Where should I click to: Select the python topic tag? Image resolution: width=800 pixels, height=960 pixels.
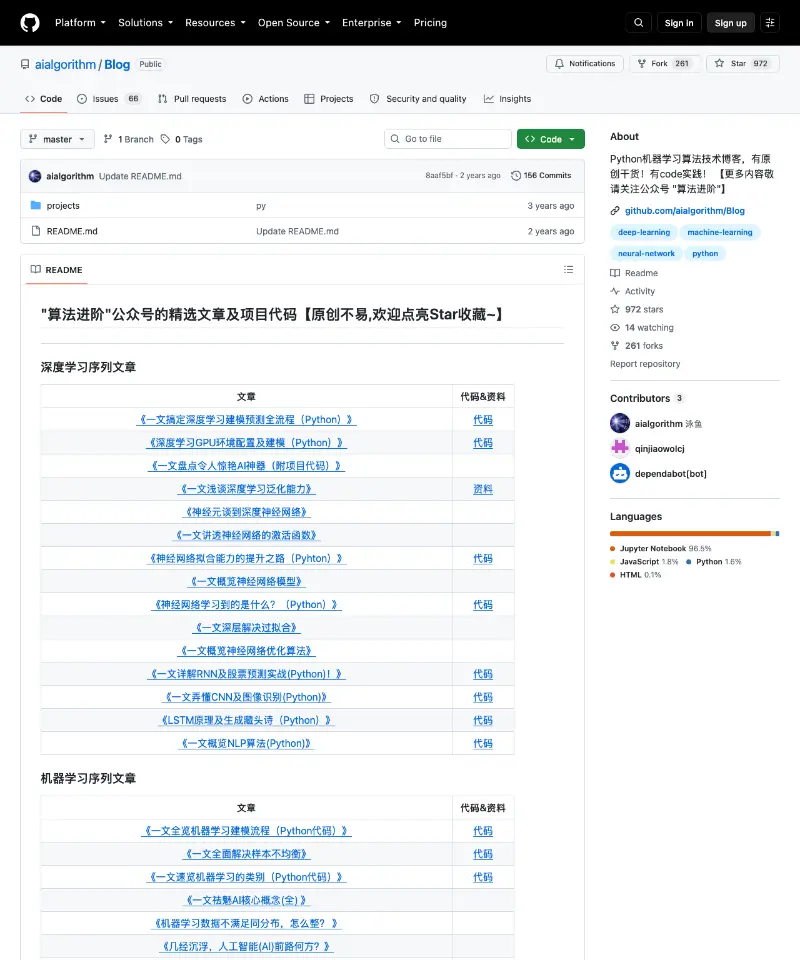tap(705, 253)
